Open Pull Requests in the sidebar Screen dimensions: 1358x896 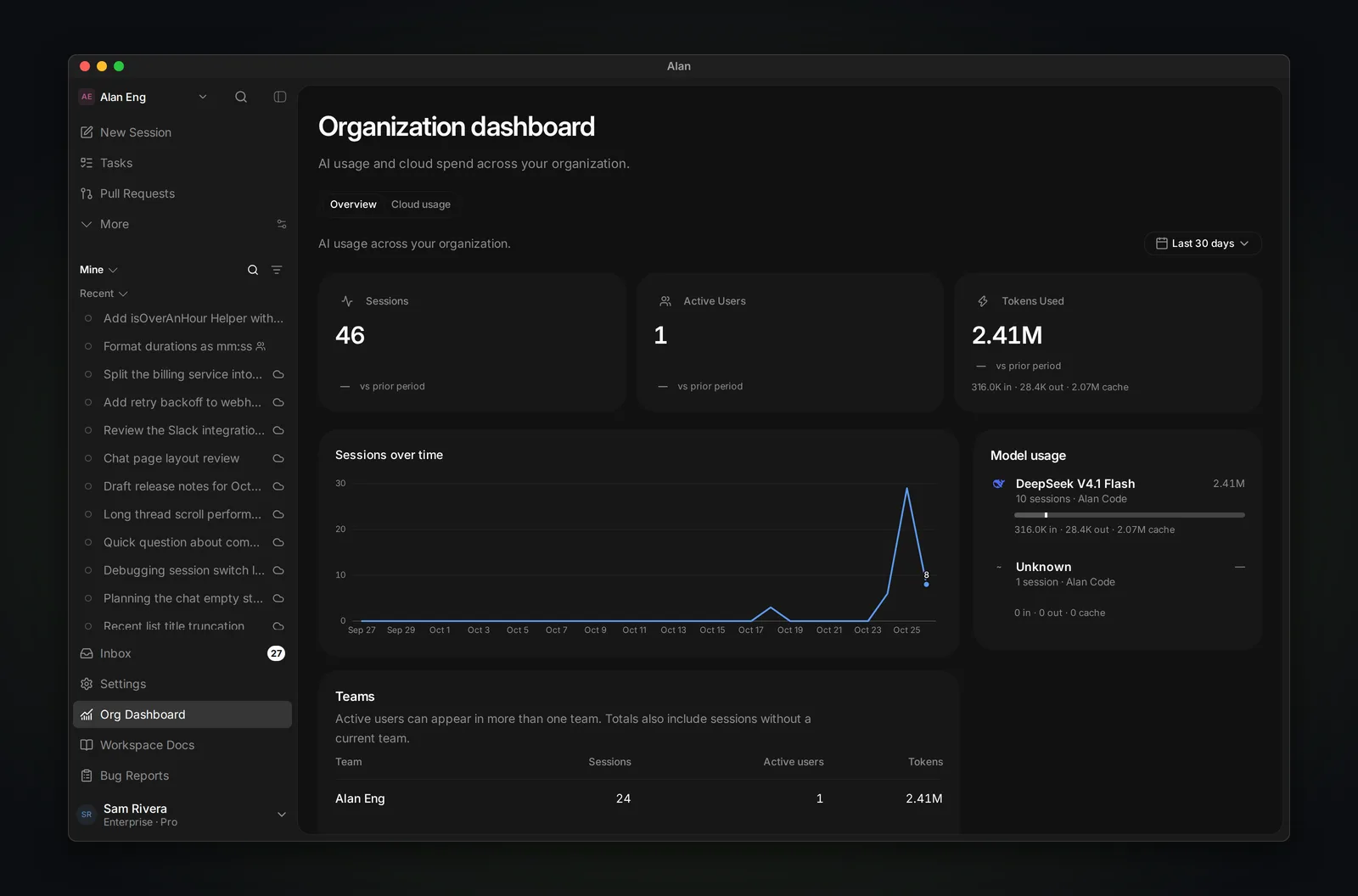[x=182, y=193]
